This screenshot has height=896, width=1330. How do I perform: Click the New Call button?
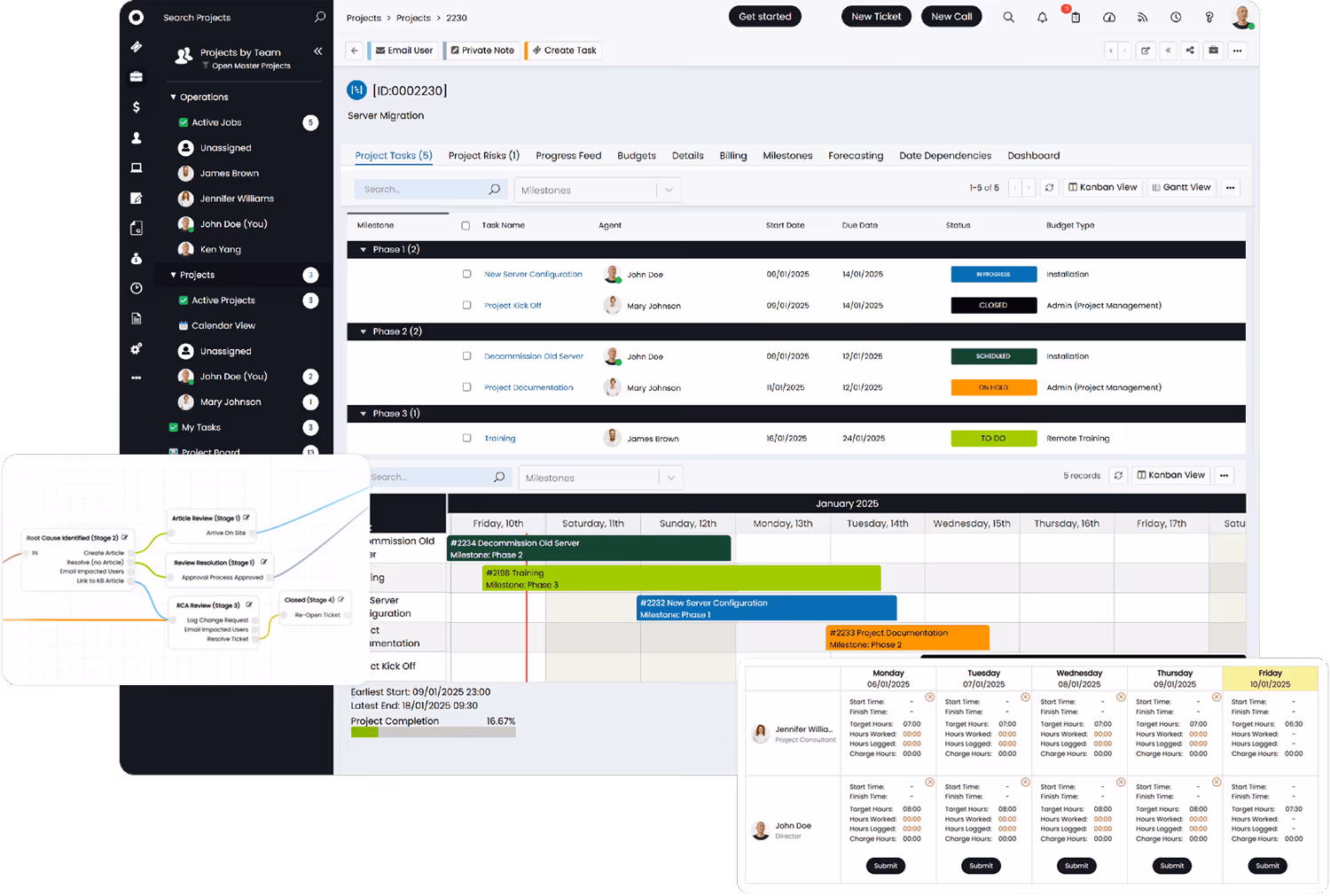point(951,16)
